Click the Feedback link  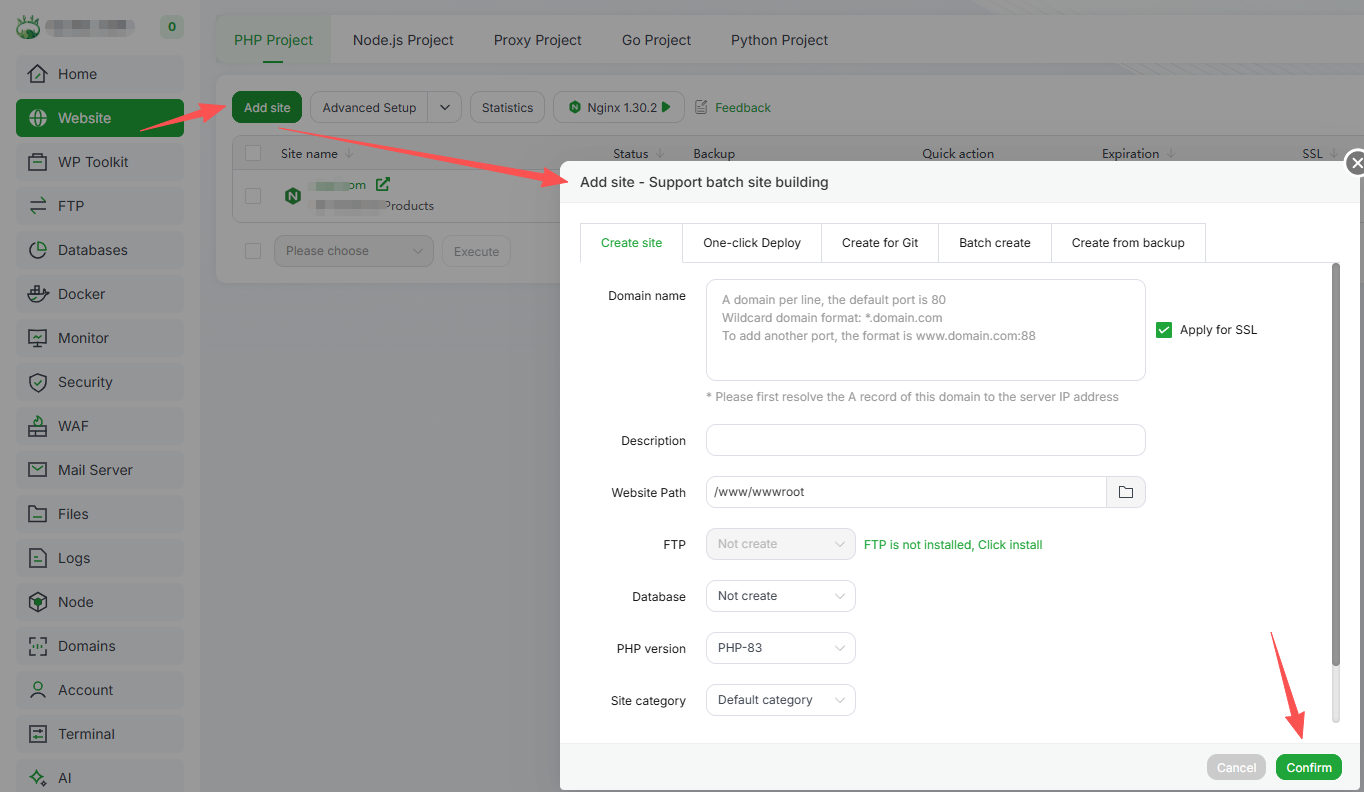[x=743, y=107]
